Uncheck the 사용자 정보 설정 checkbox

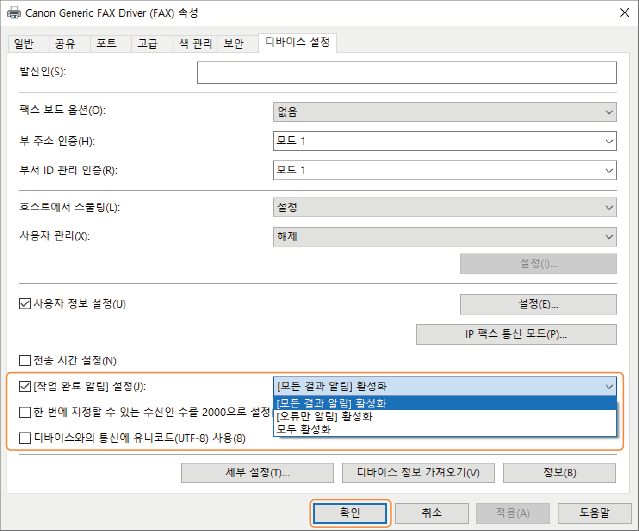pos(25,303)
